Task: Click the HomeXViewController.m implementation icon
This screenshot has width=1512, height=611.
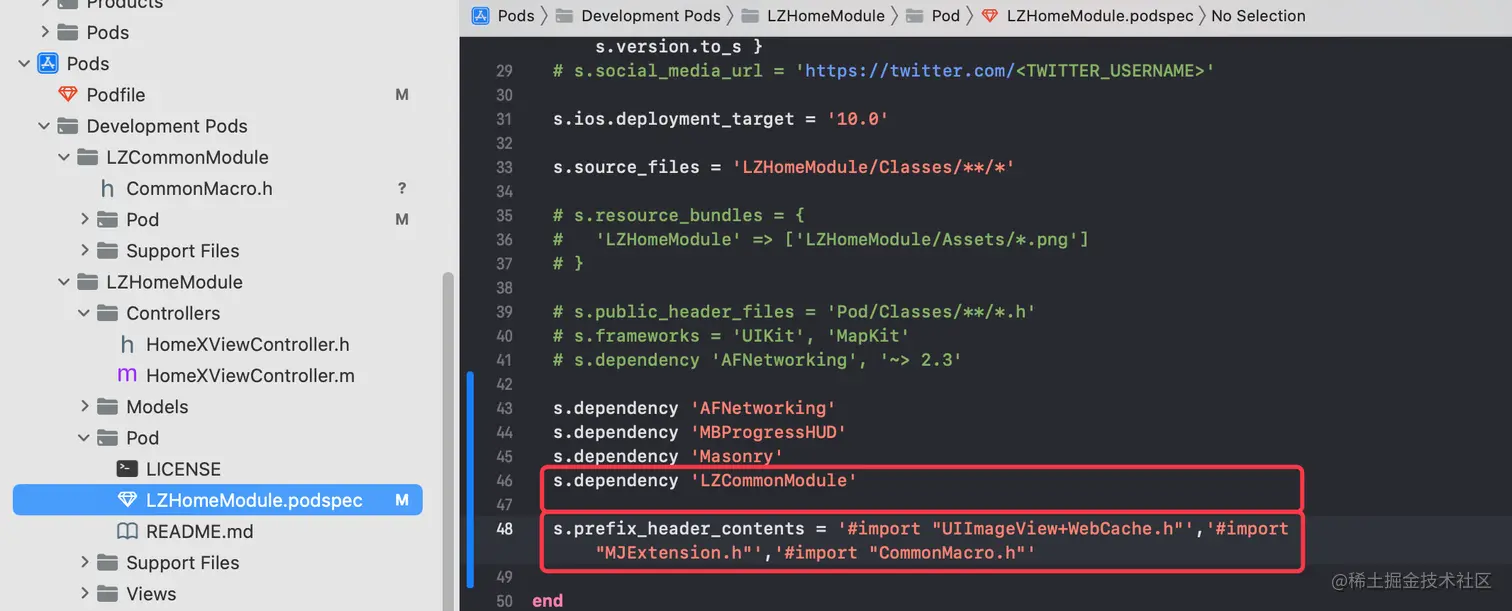Action: coord(127,376)
